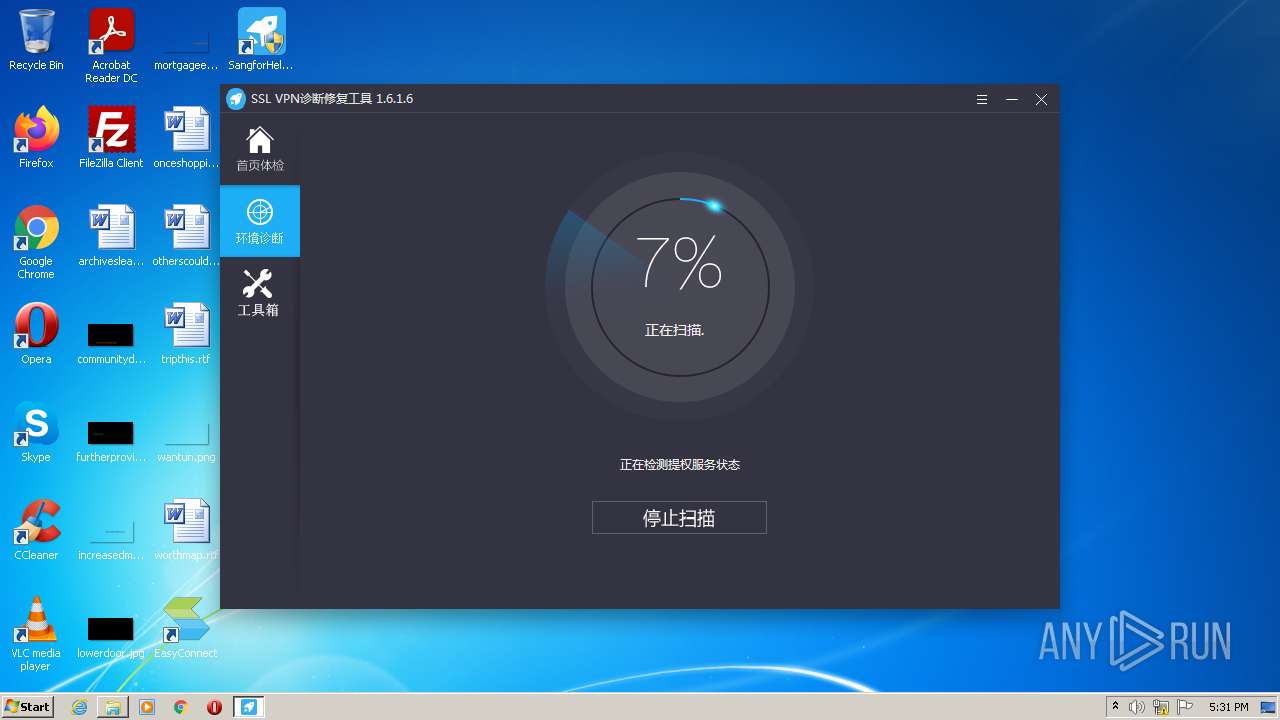
Task: Open Windows Explorer from taskbar
Action: tap(113, 707)
